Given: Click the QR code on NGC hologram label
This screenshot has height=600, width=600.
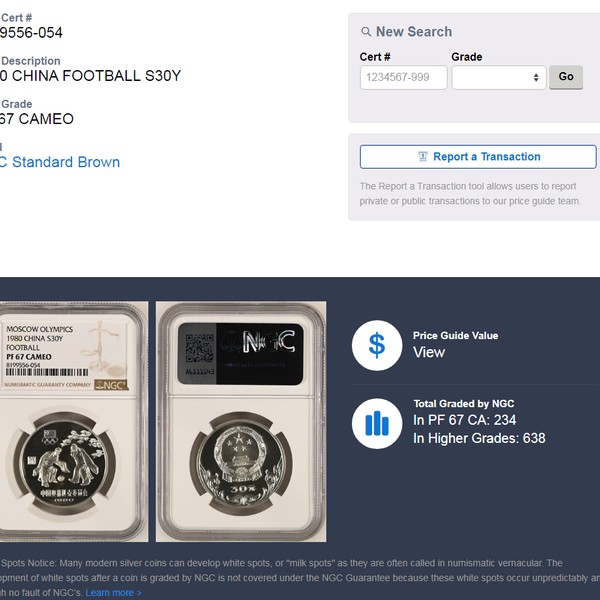Looking at the screenshot, I should pos(199,348).
